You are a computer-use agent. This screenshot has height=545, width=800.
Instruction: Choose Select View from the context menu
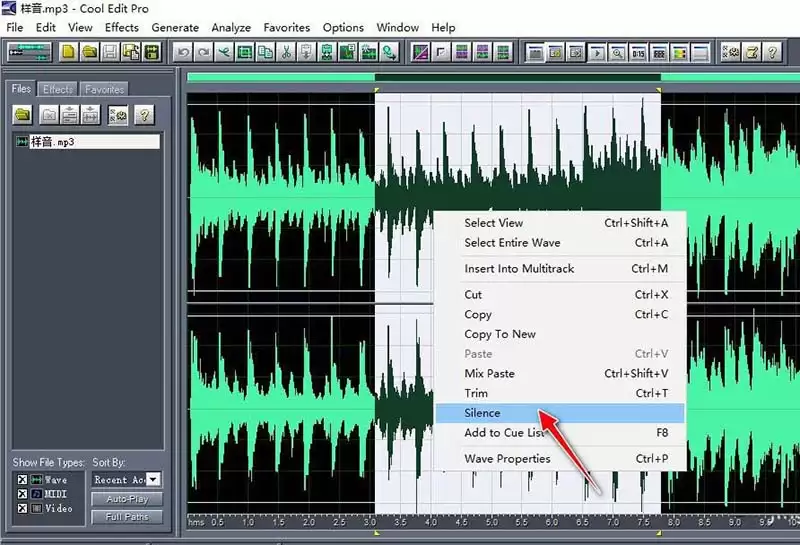coord(559,223)
